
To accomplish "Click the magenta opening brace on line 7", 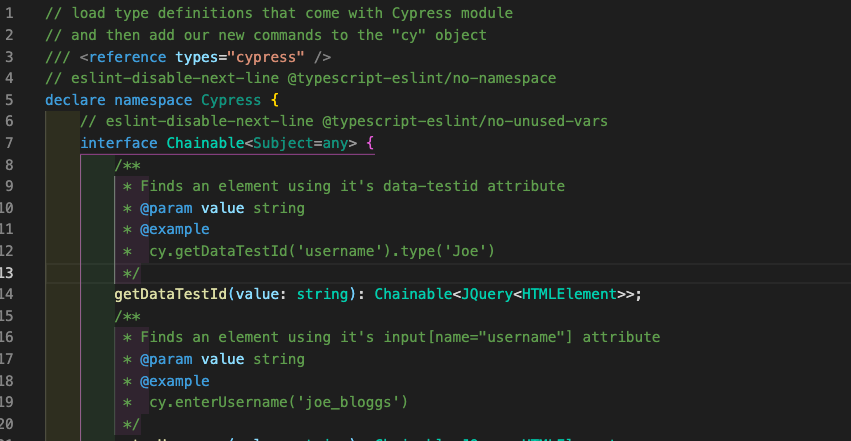I will (370, 143).
